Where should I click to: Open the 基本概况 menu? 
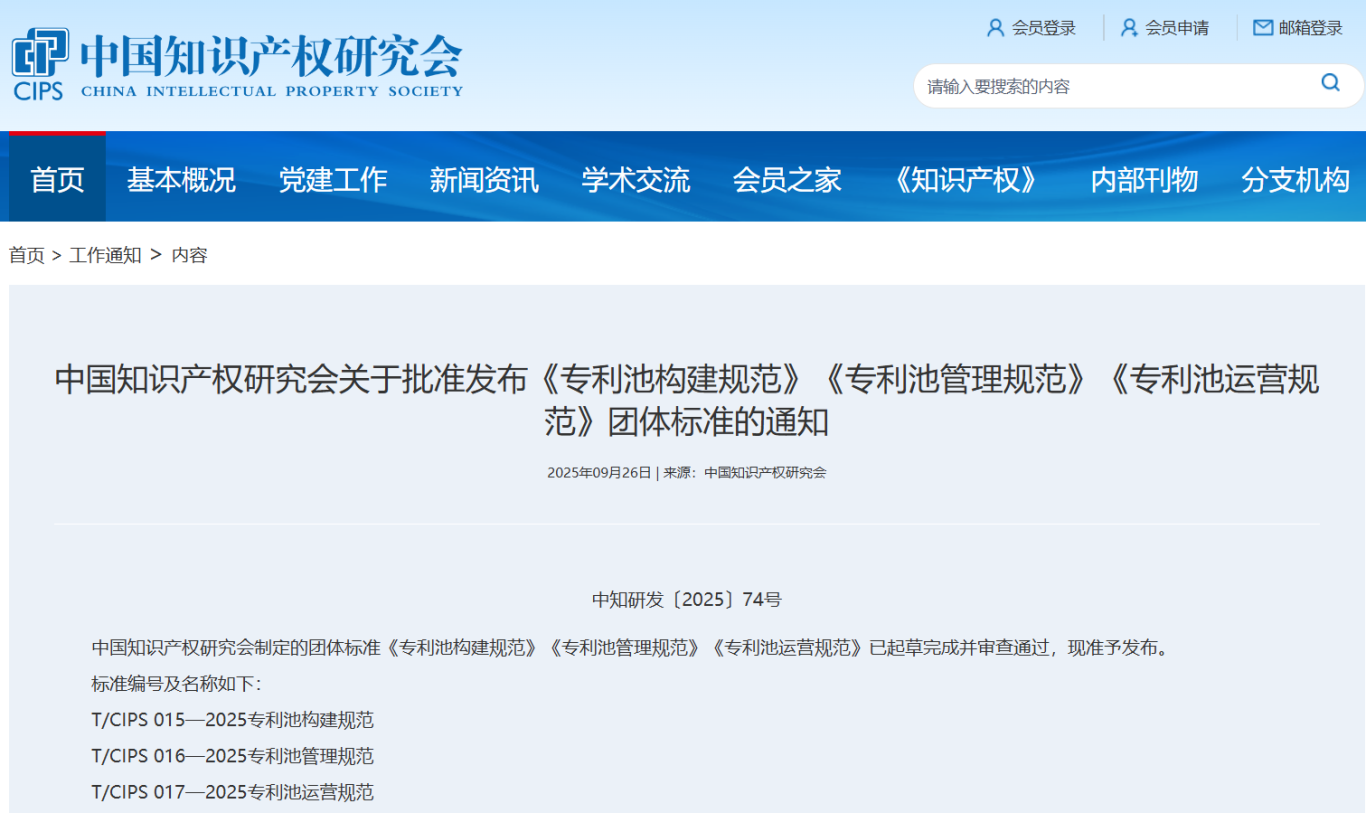pyautogui.click(x=181, y=180)
